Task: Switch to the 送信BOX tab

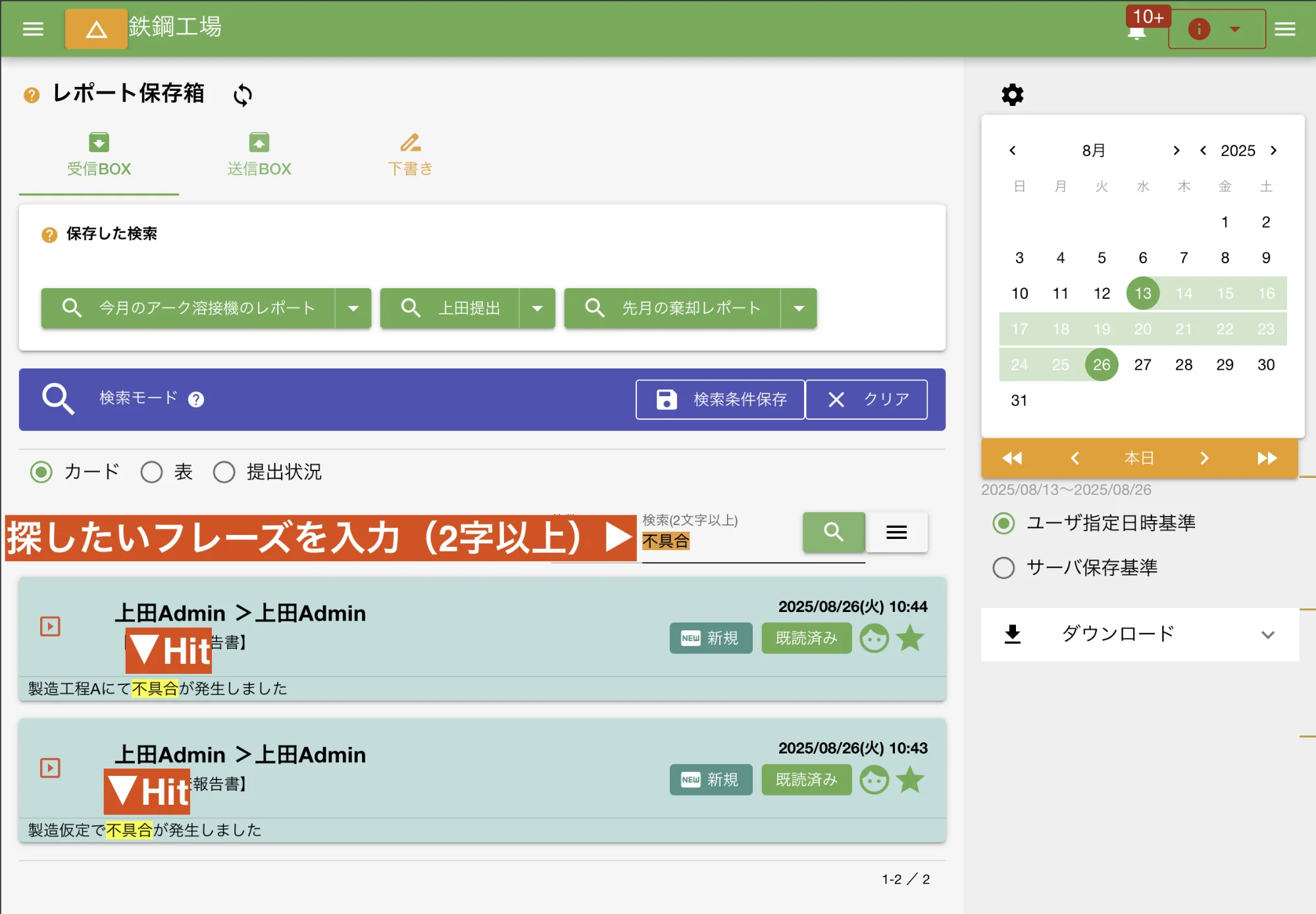Action: [x=259, y=155]
